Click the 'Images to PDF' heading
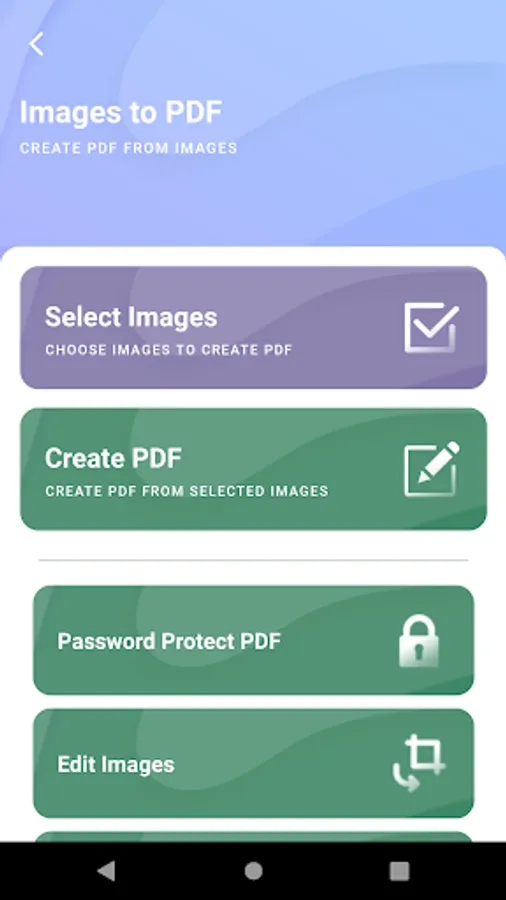The width and height of the screenshot is (506, 900). [121, 112]
